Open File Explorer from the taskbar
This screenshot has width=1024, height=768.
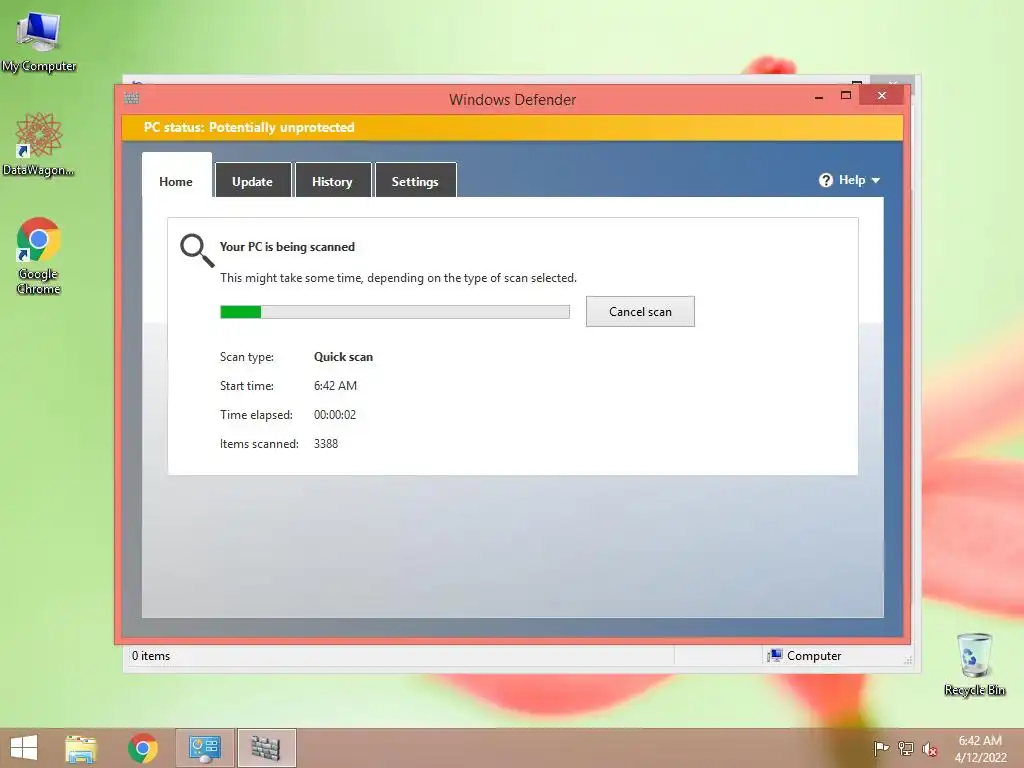(x=81, y=748)
